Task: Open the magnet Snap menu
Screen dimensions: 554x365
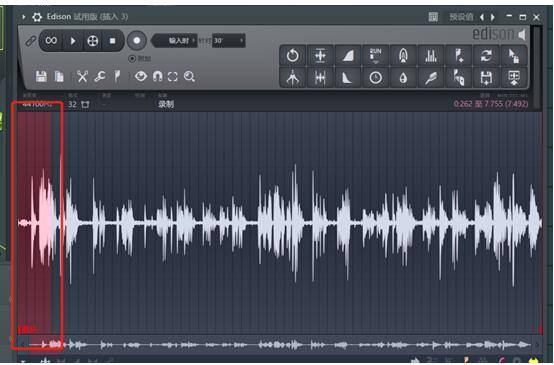Action: tap(158, 76)
